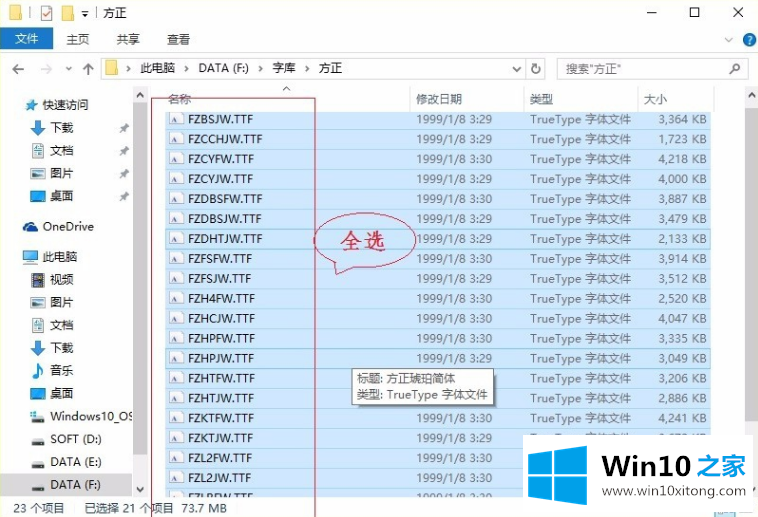Sort by 修改日期 column header

(x=440, y=99)
